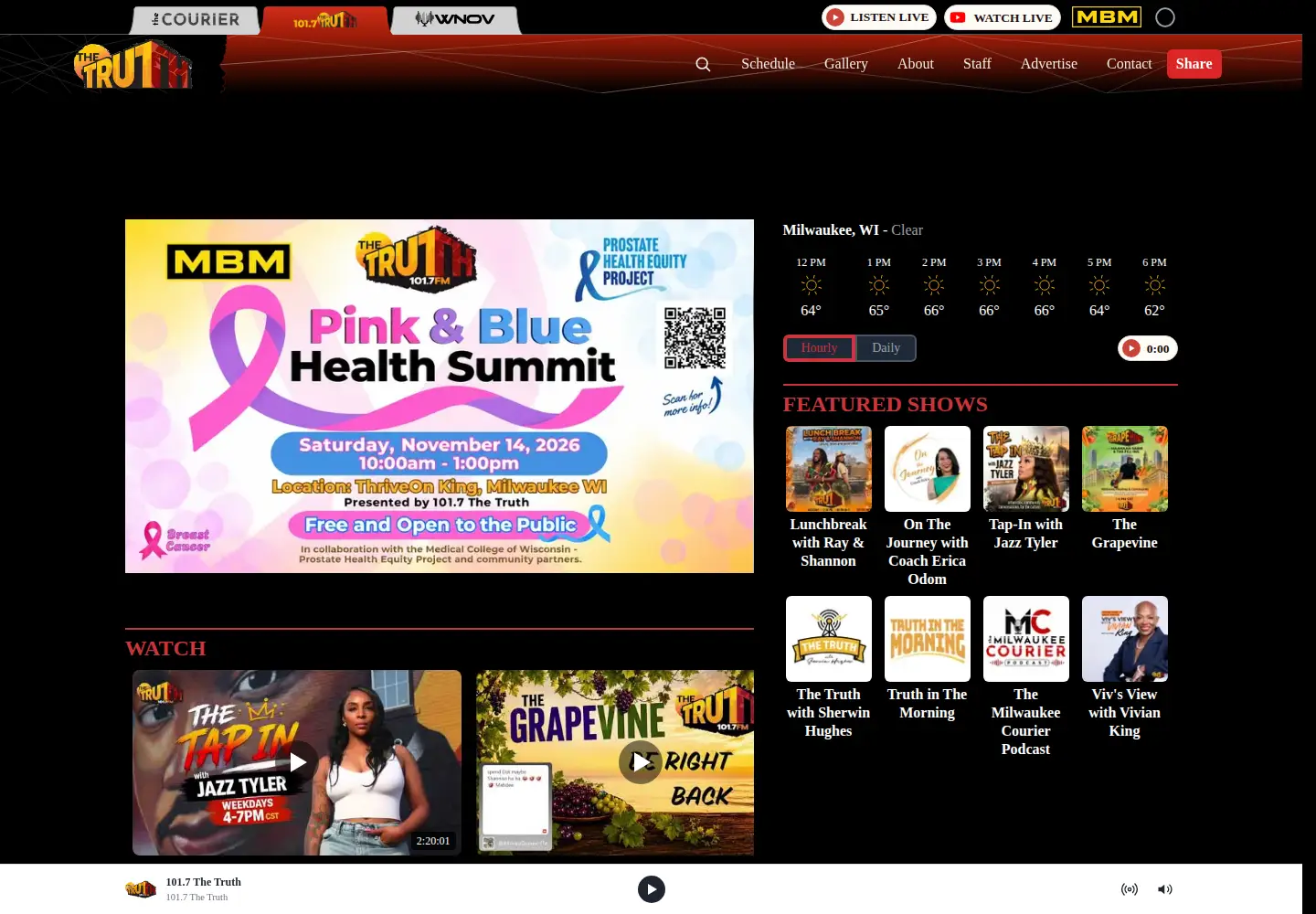The image size is (1316, 914).
Task: Click the player station logo thumbnail
Action: pyautogui.click(x=141, y=889)
